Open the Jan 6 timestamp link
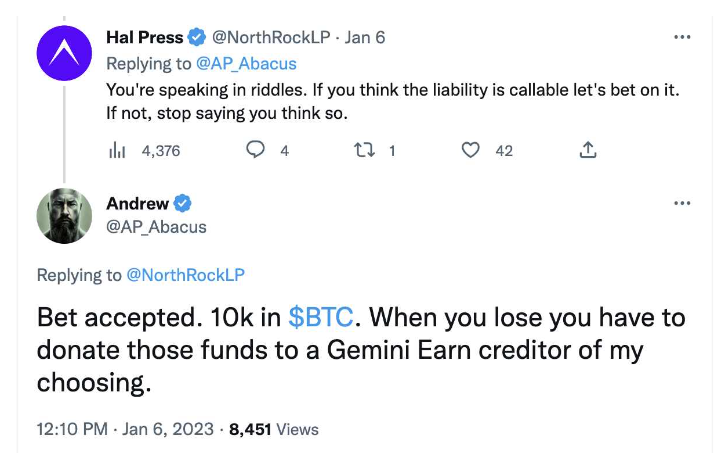The width and height of the screenshot is (727, 461). (364, 38)
